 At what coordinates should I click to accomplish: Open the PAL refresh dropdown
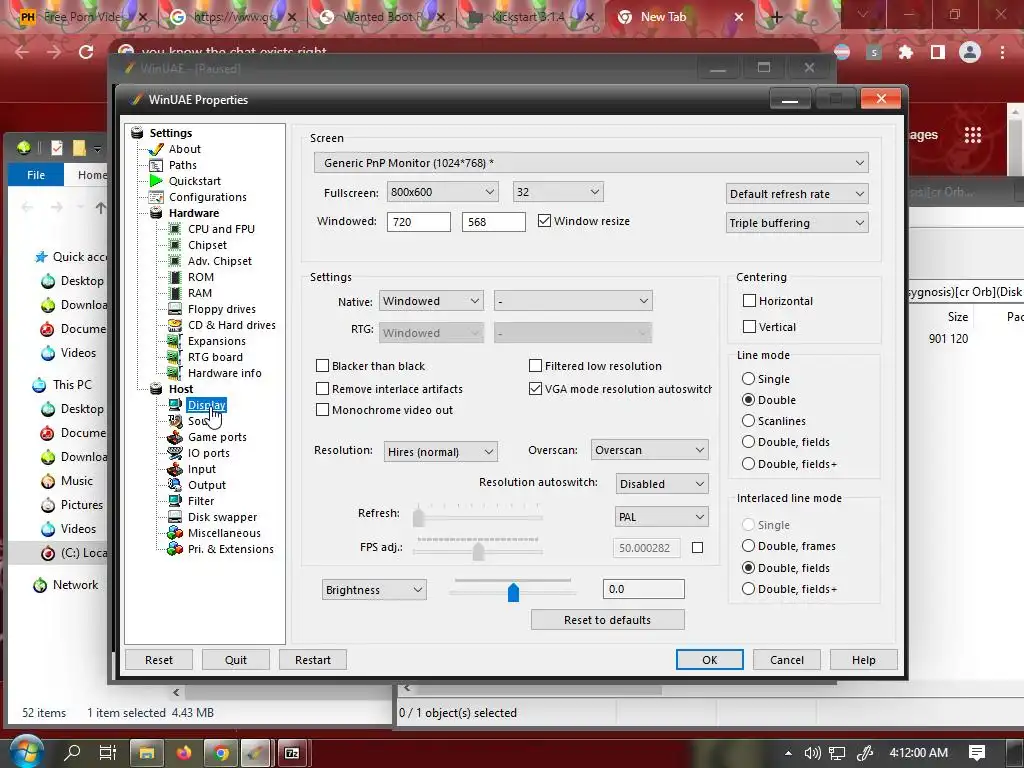click(x=662, y=517)
